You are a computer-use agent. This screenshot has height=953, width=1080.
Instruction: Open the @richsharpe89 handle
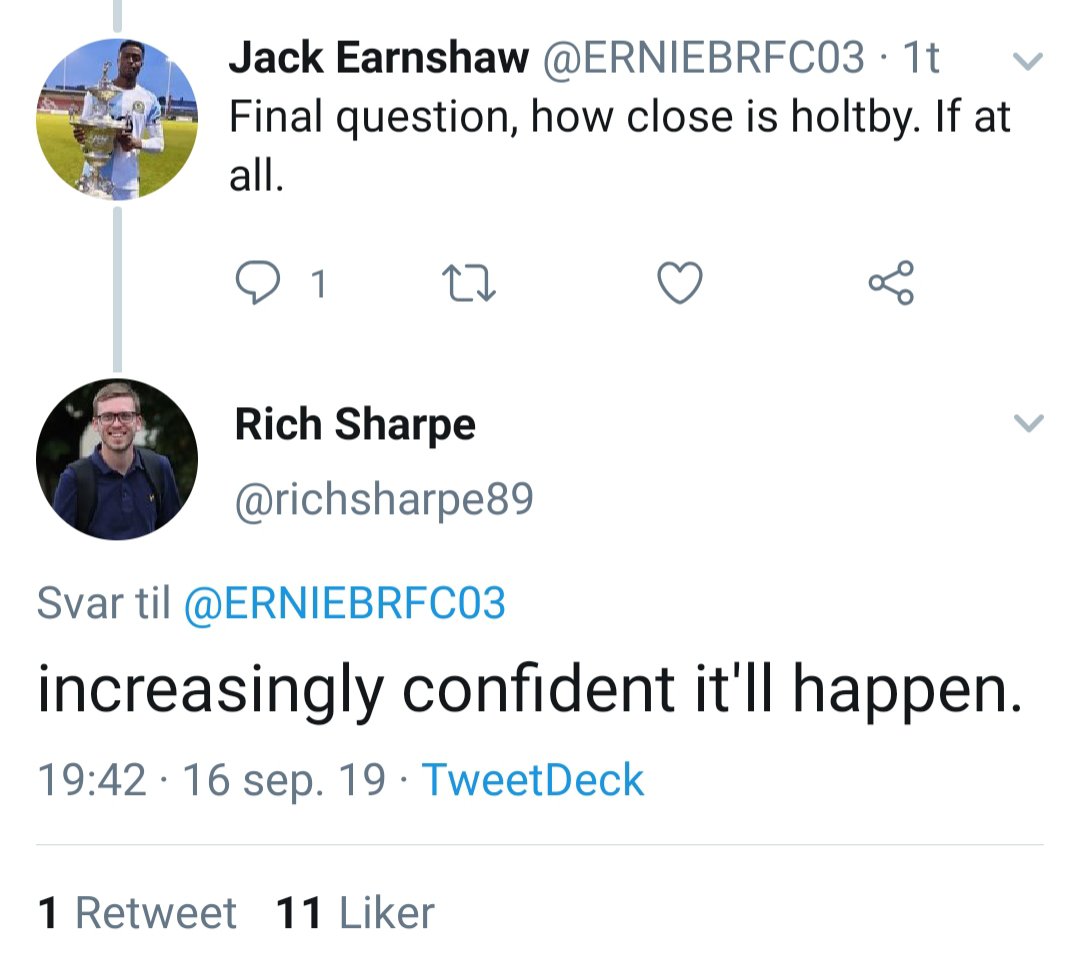384,499
